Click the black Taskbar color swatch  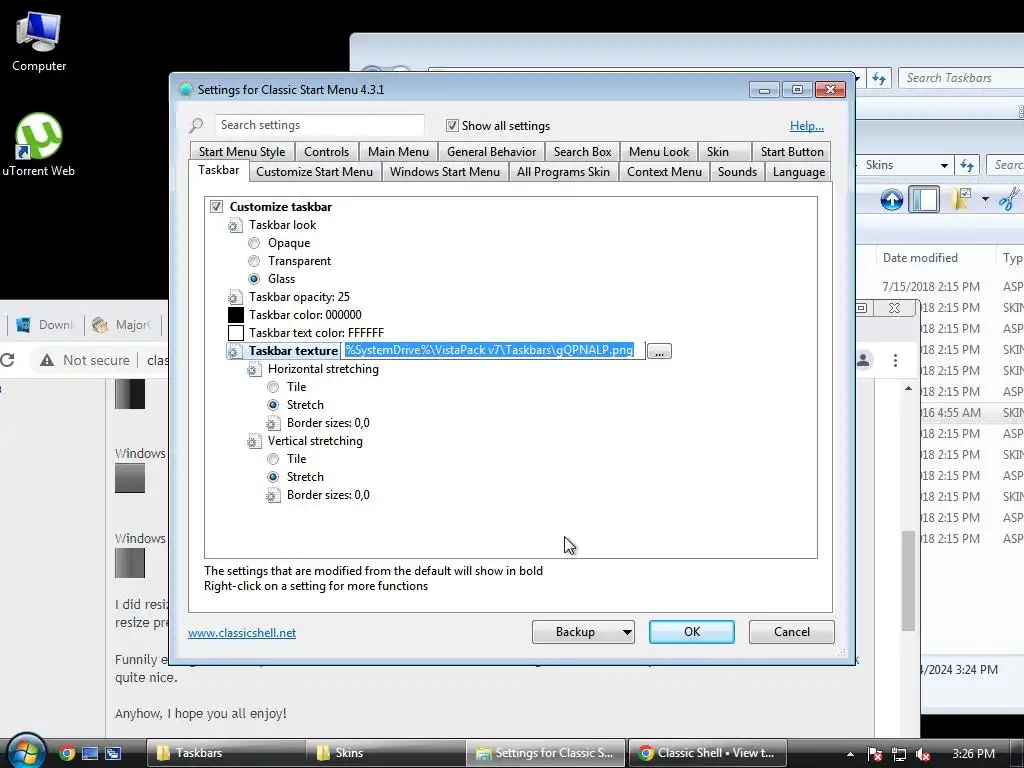pyautogui.click(x=236, y=315)
